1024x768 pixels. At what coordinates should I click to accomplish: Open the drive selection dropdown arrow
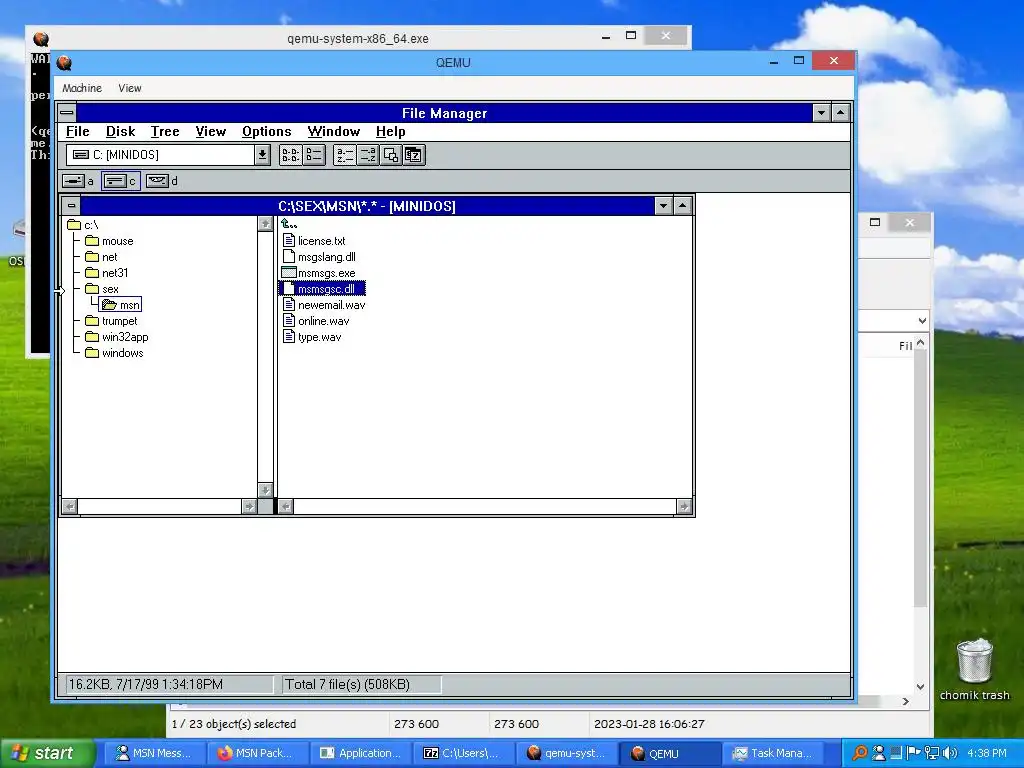262,155
